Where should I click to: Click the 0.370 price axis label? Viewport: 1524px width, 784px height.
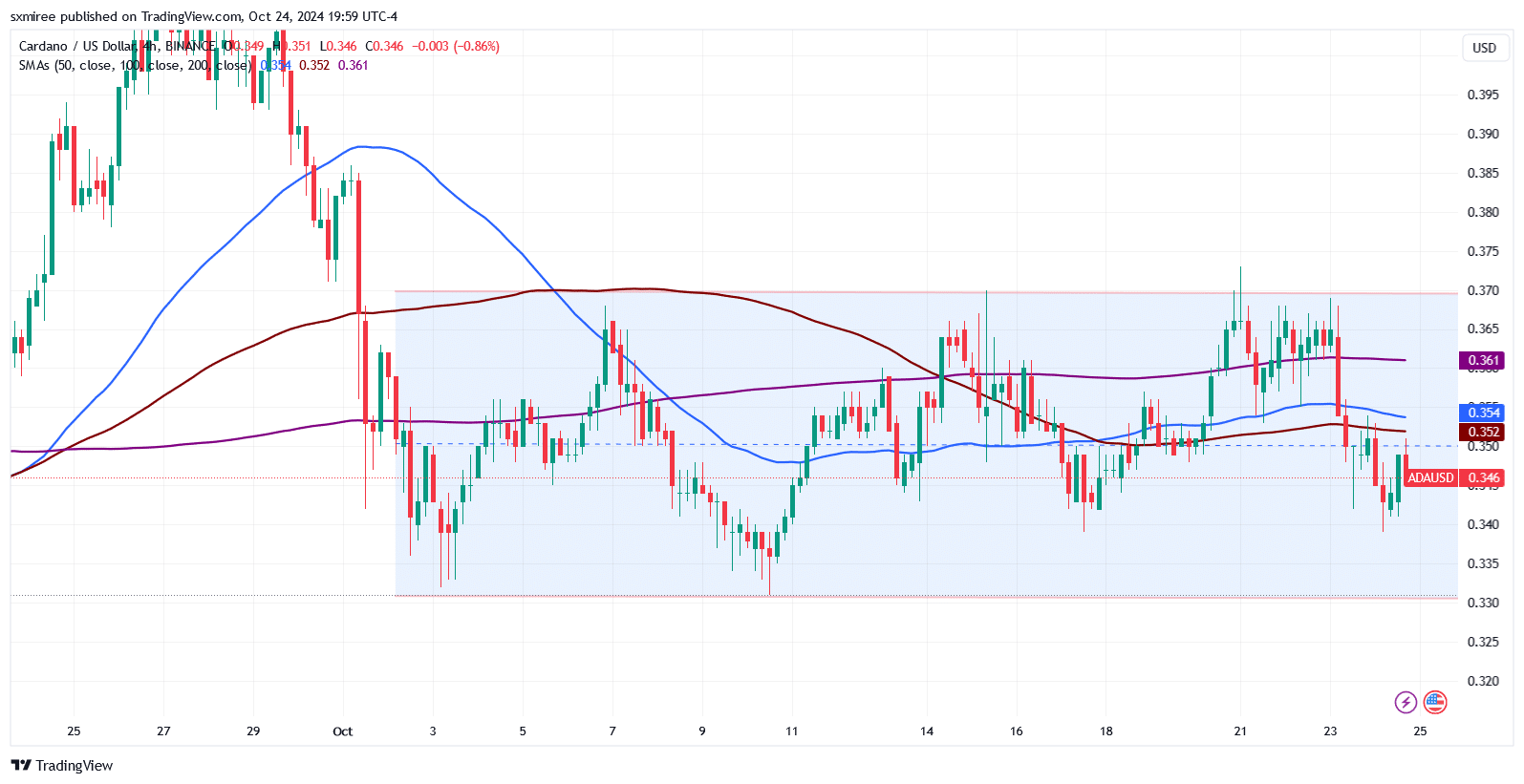(1483, 290)
